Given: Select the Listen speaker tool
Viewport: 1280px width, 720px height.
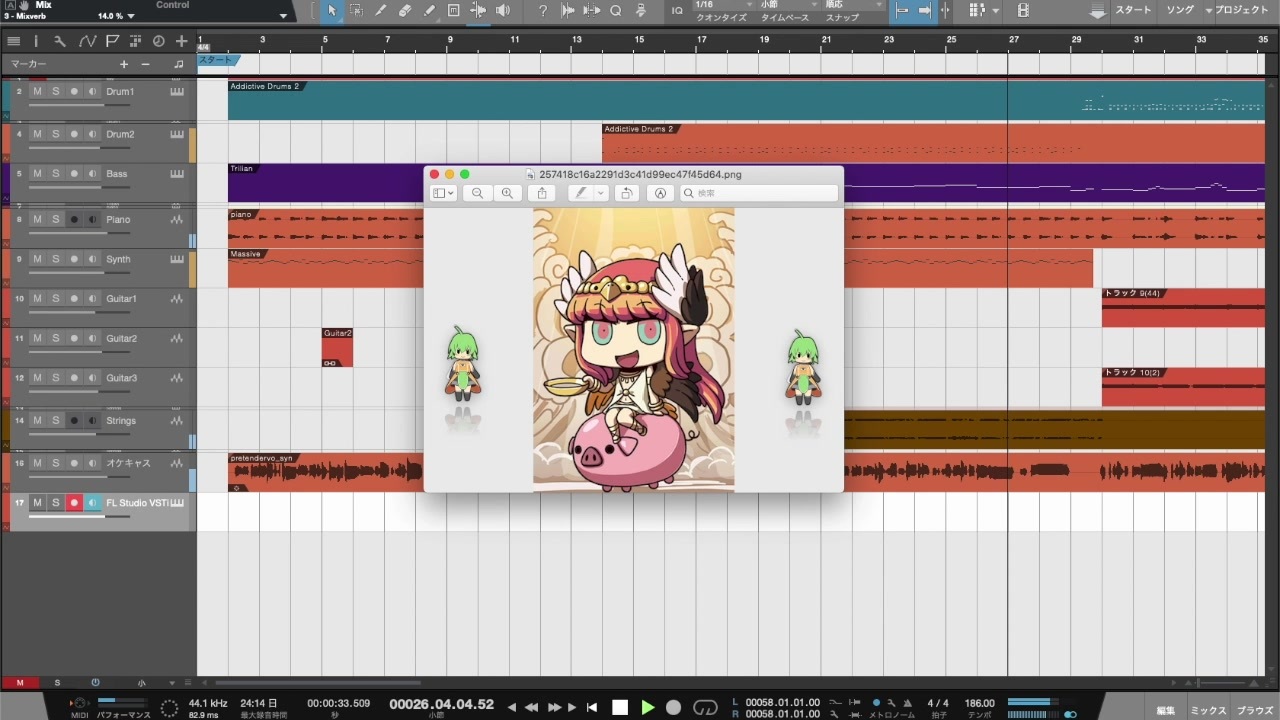Looking at the screenshot, I should (x=502, y=11).
